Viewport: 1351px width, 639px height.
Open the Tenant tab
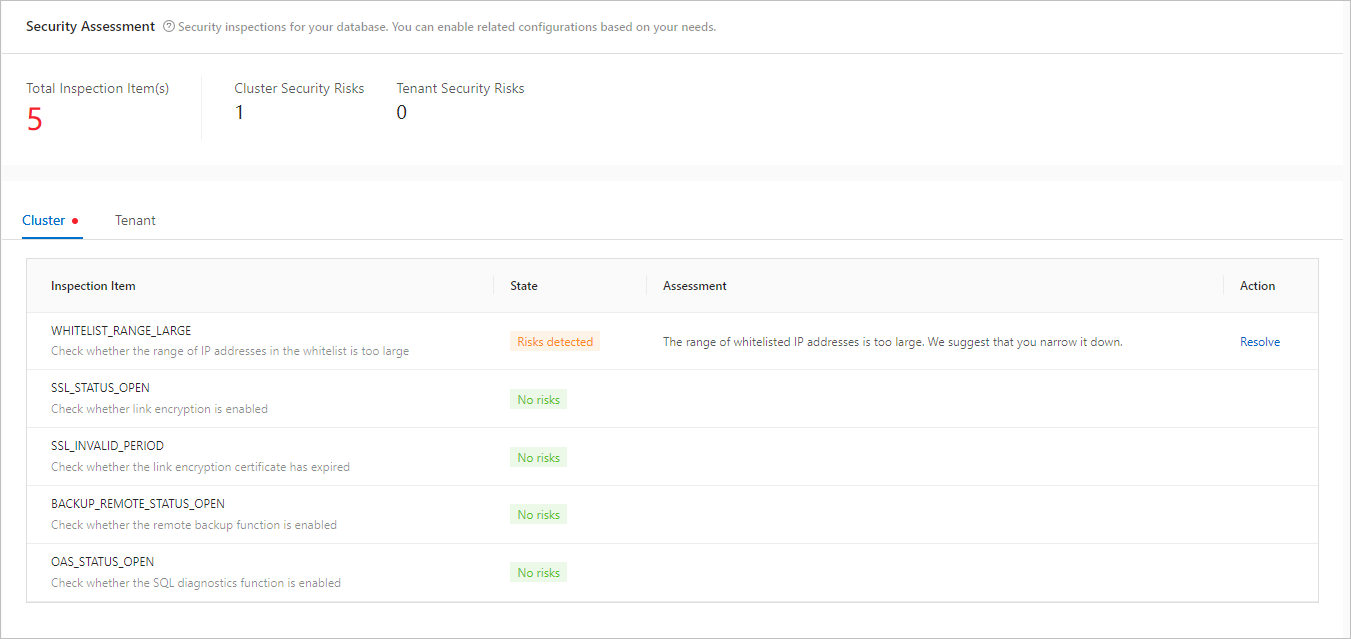pos(135,220)
